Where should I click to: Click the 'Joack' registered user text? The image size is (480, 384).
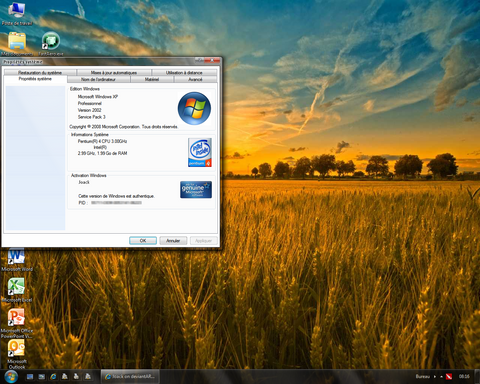tap(84, 182)
